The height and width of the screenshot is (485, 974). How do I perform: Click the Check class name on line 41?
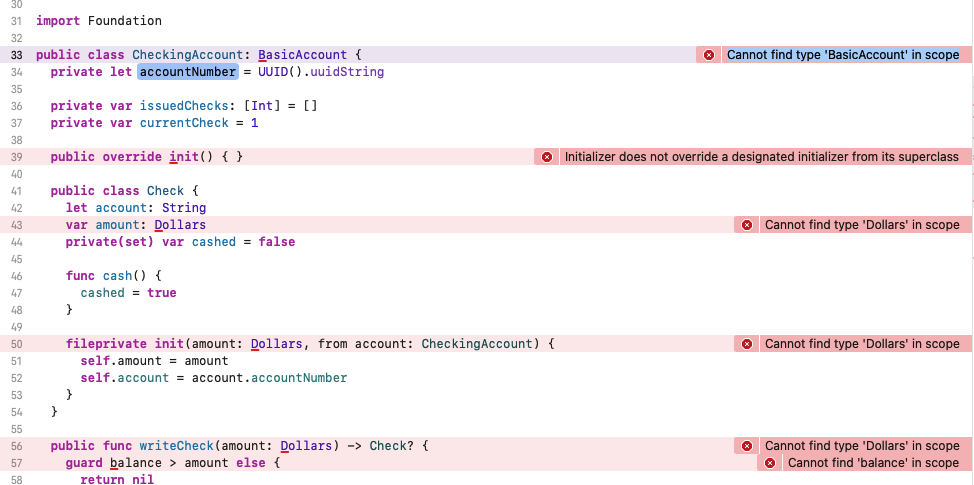click(165, 191)
